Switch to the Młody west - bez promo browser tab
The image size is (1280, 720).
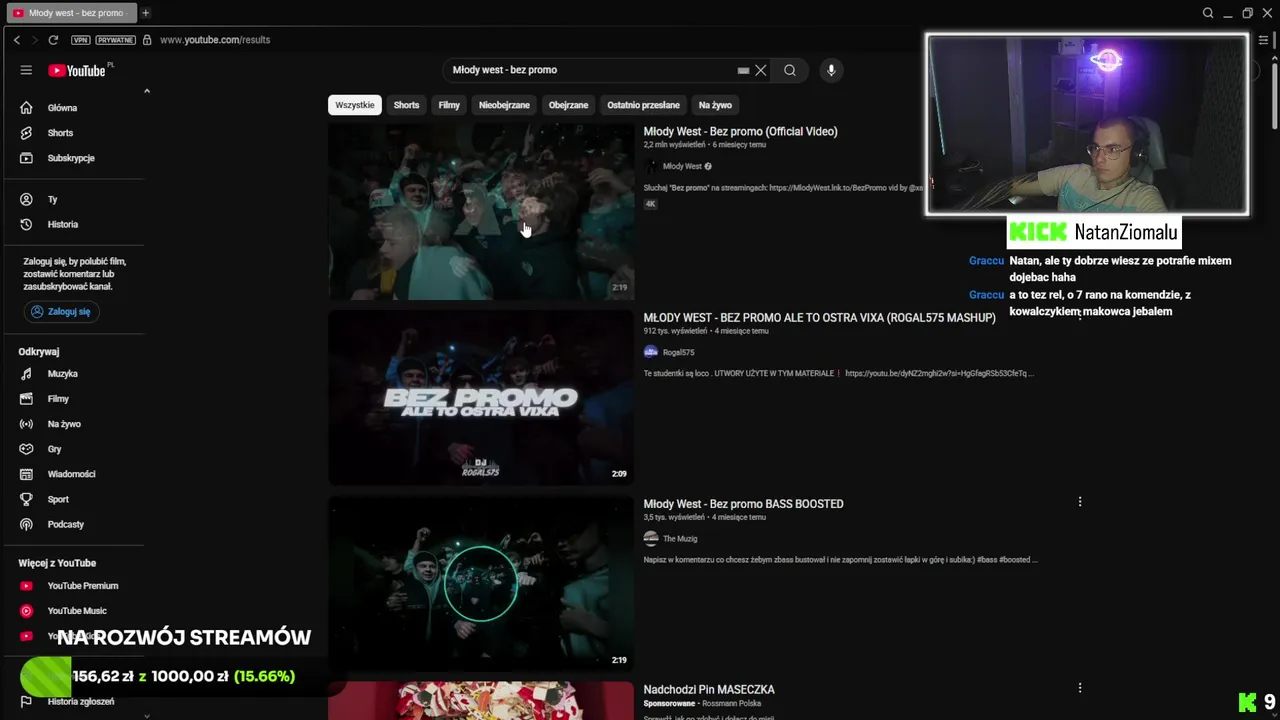tap(70, 13)
